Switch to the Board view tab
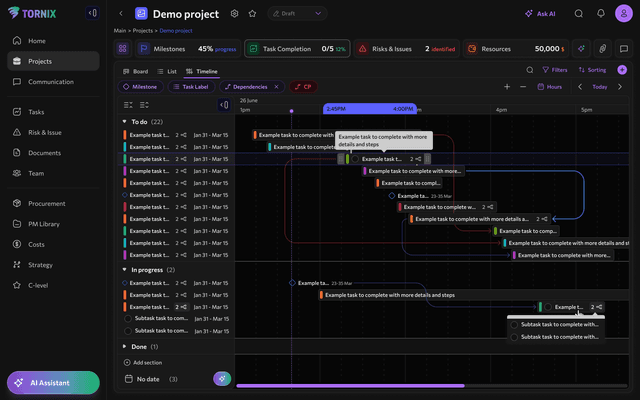The height and width of the screenshot is (400, 640). 134,71
